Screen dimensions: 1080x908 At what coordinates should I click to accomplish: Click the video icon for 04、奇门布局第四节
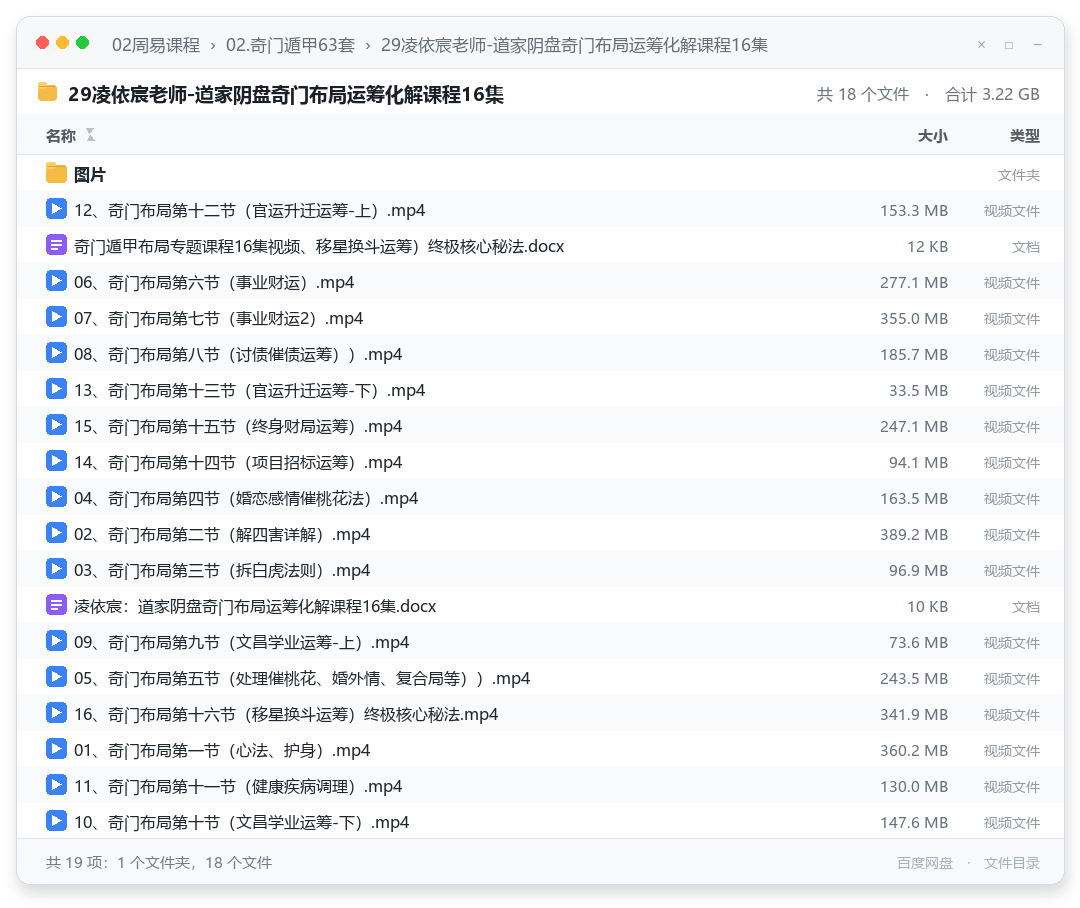[56, 497]
